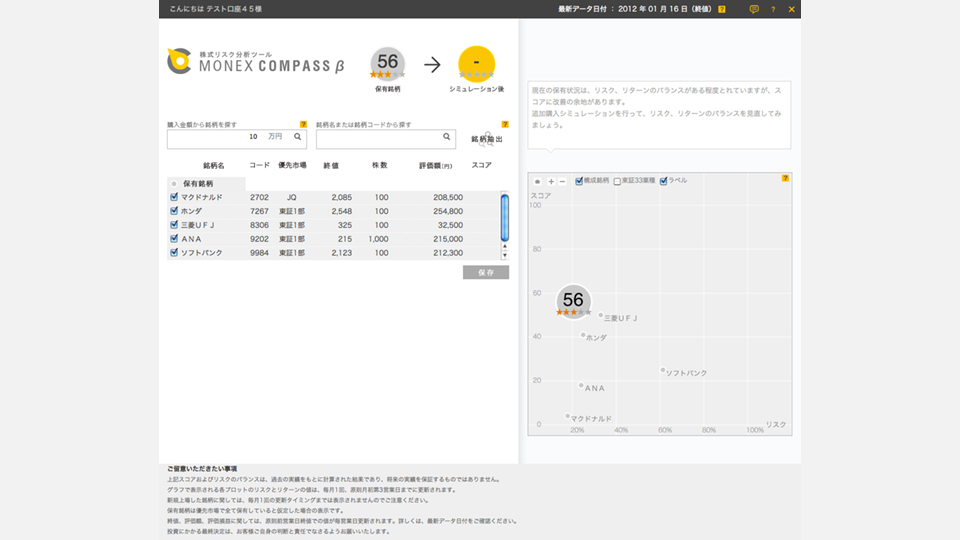
Task: Close the tool with the X icon
Action: [792, 9]
